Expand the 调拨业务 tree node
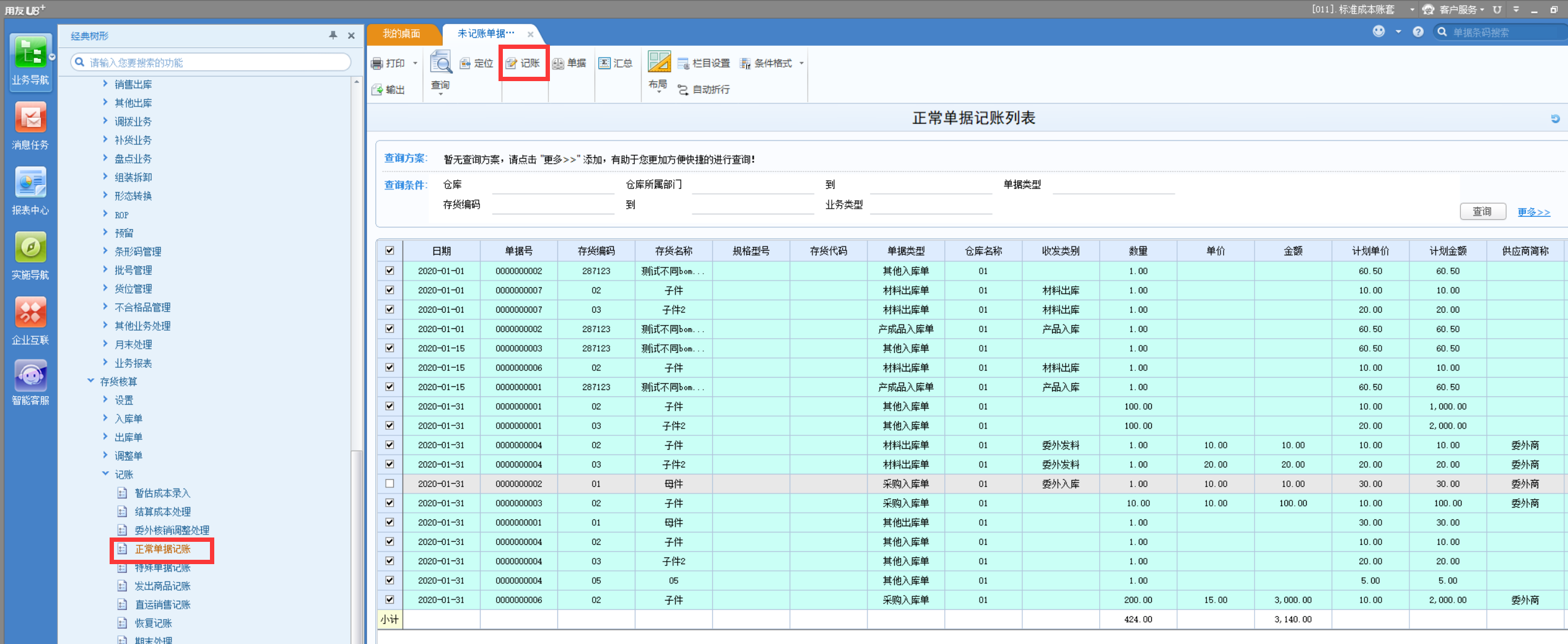Viewport: 1568px width, 644px height. click(x=105, y=121)
